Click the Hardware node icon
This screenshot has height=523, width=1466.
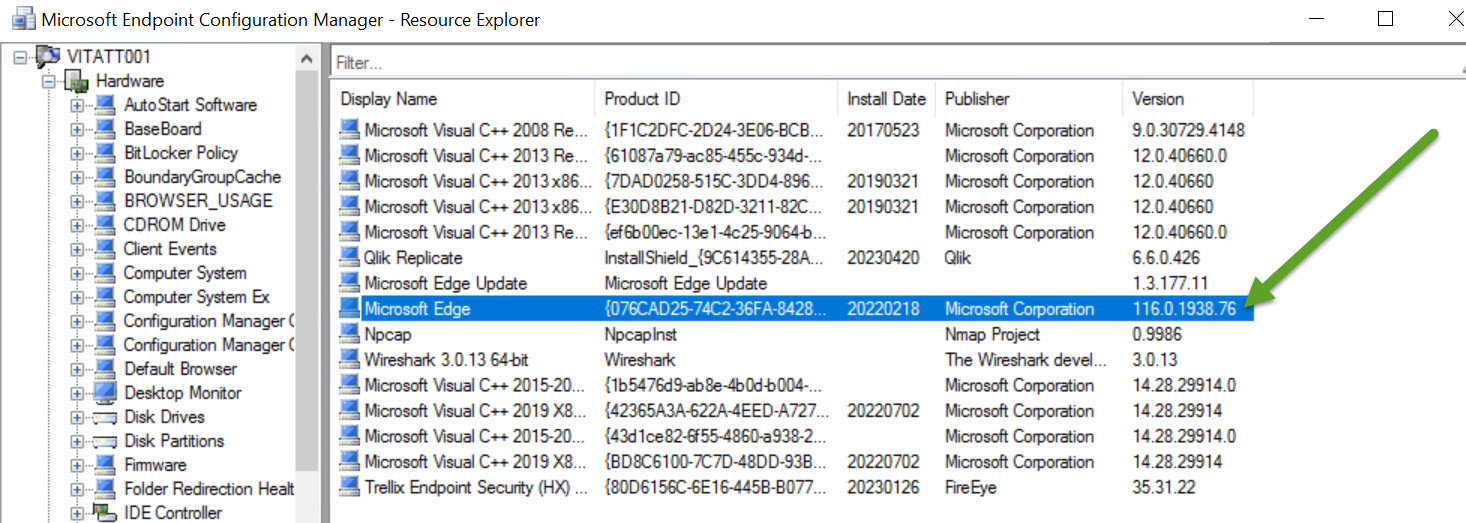pos(77,81)
